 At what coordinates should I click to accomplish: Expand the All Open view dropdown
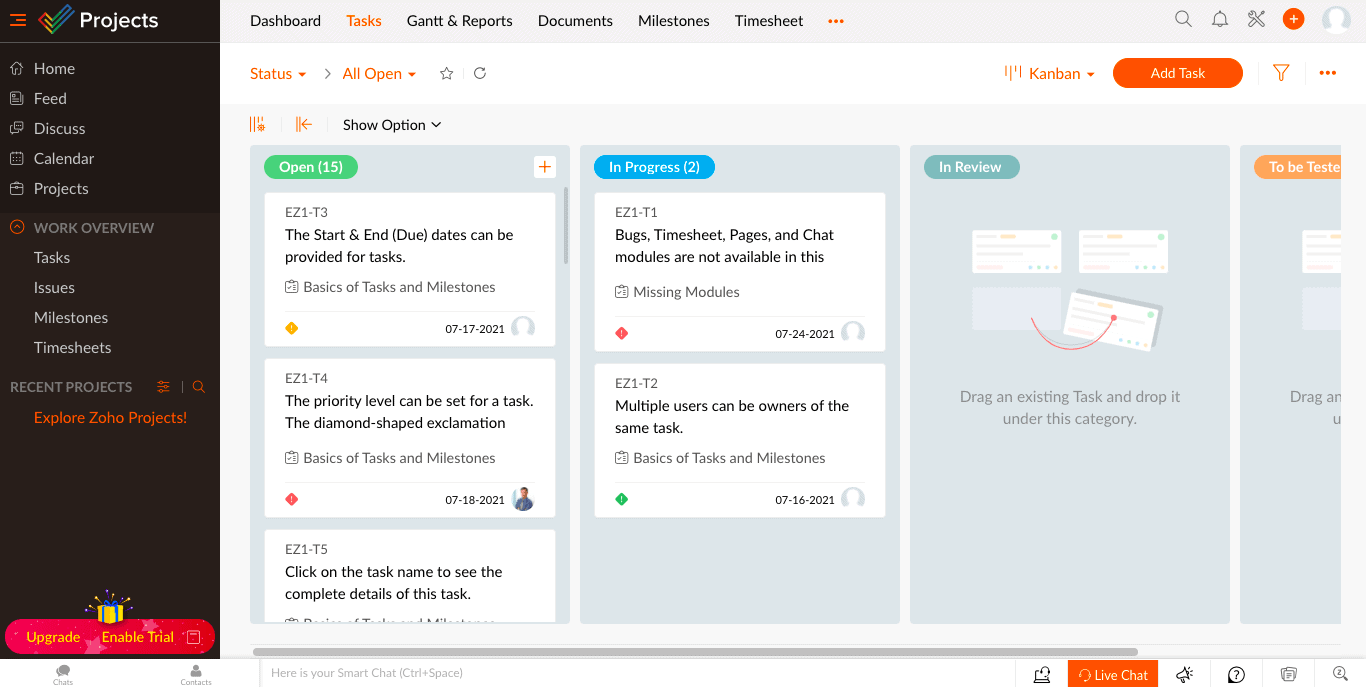[379, 73]
